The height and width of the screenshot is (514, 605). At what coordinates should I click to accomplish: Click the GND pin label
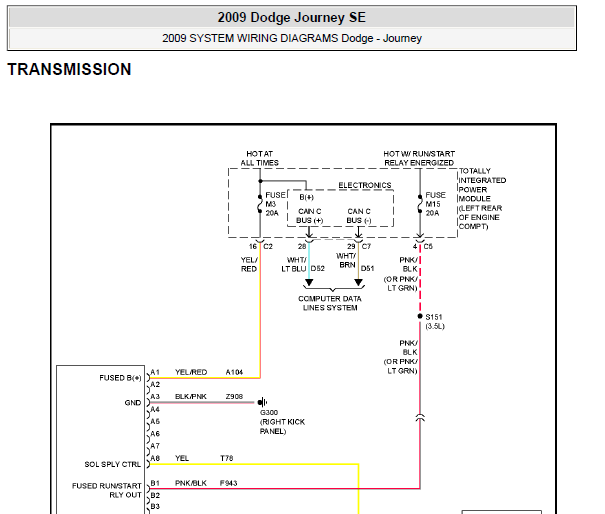(133, 402)
